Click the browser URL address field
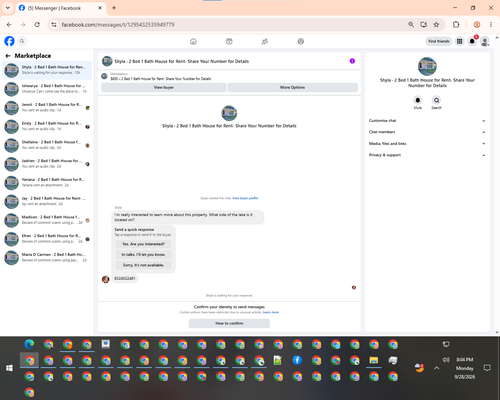Viewport: 500px width, 400px height. (x=230, y=25)
